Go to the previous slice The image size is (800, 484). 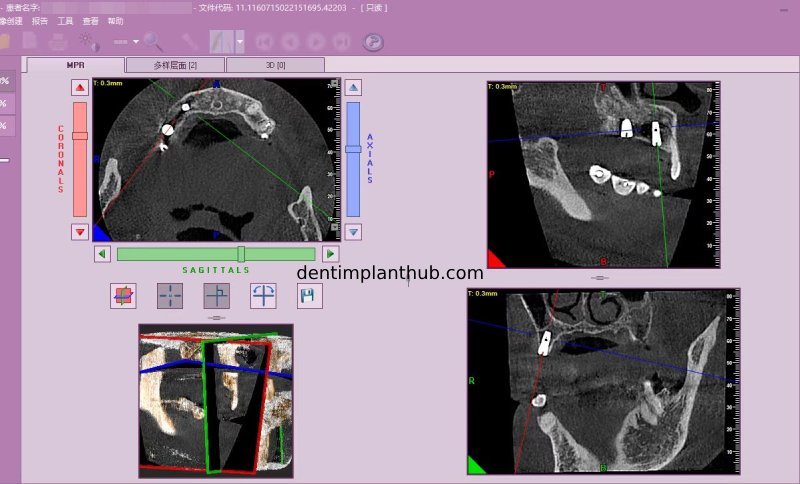pos(290,42)
